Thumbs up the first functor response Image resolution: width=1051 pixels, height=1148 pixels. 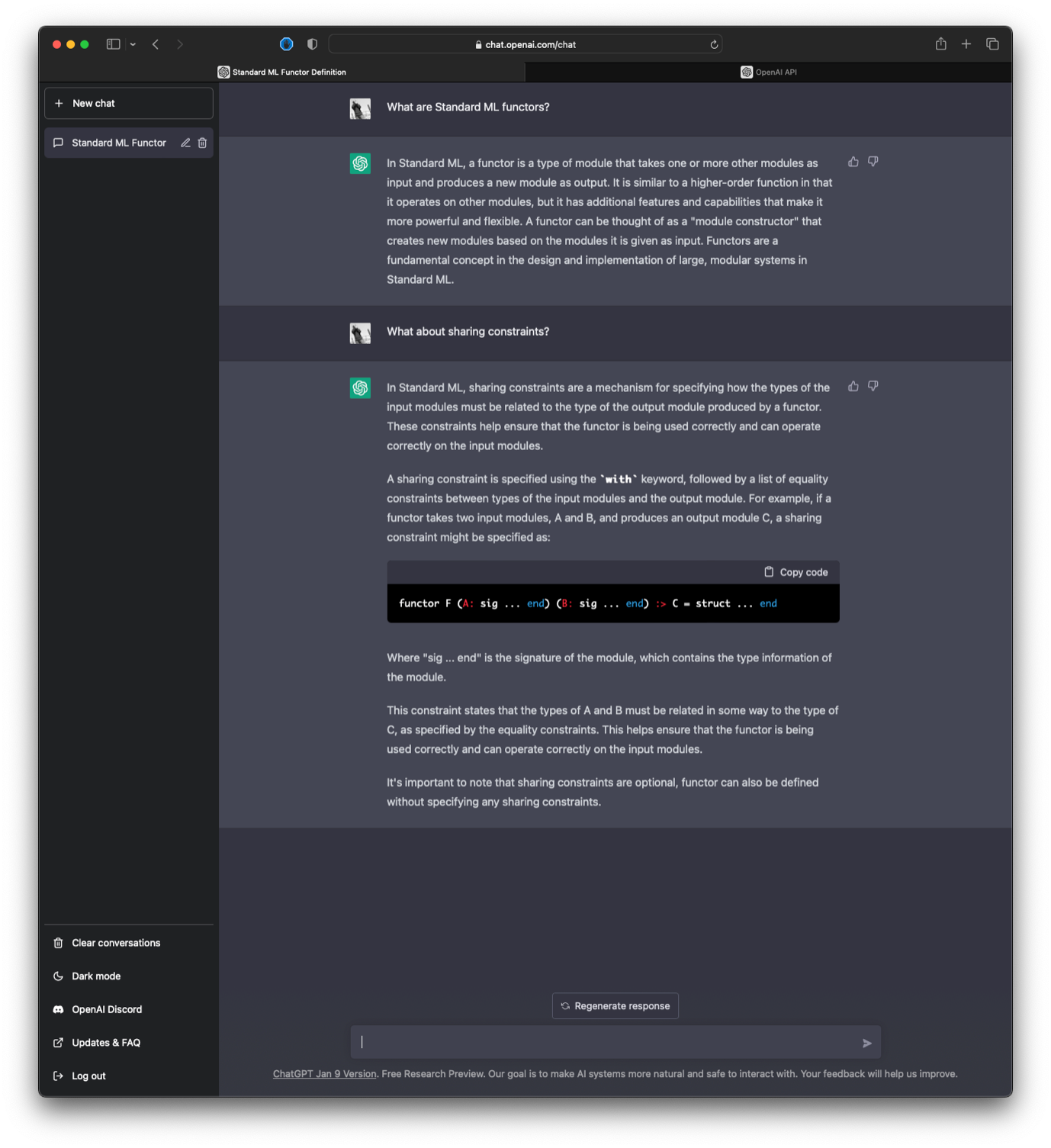(853, 162)
